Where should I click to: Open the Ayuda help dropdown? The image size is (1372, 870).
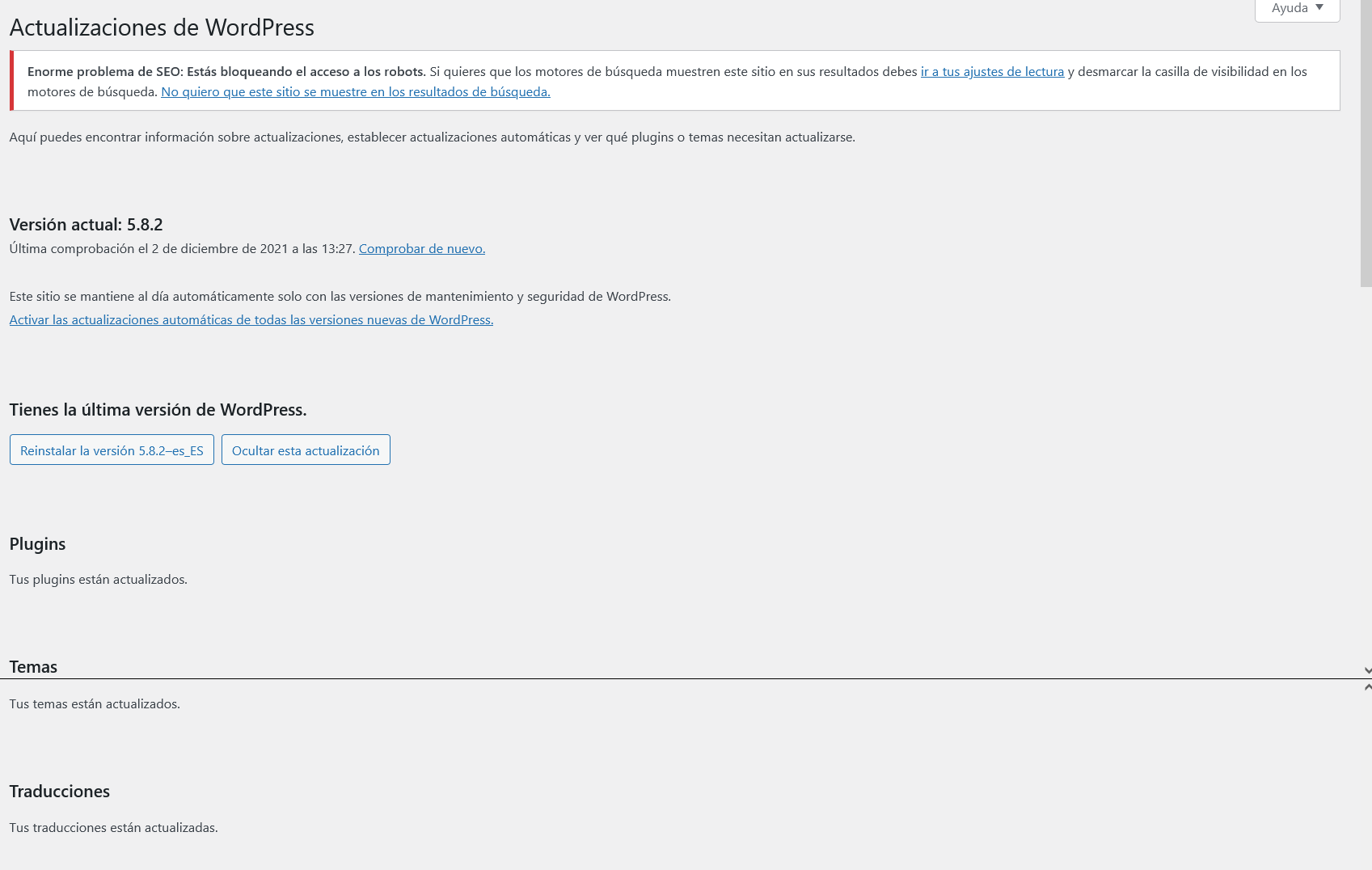point(1297,9)
